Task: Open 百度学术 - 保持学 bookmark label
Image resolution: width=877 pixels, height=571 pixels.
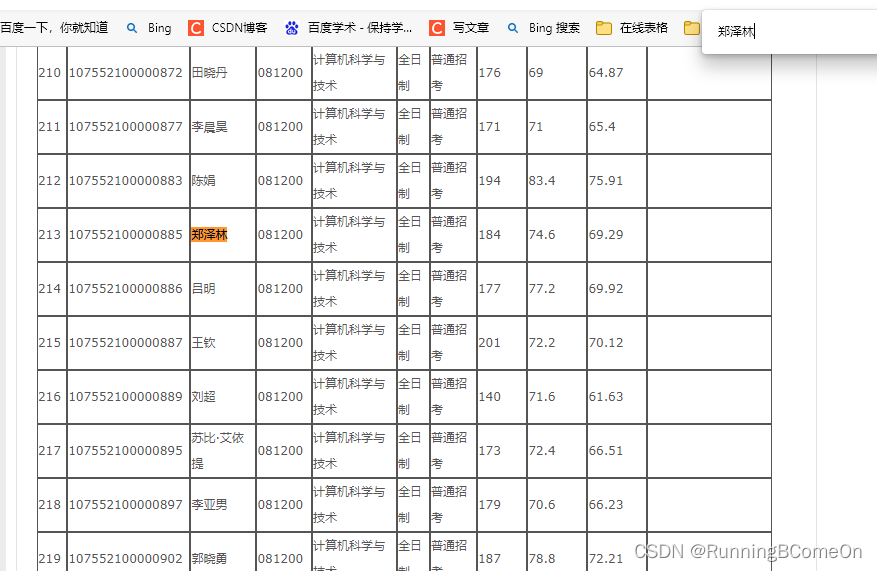Action: click(360, 28)
